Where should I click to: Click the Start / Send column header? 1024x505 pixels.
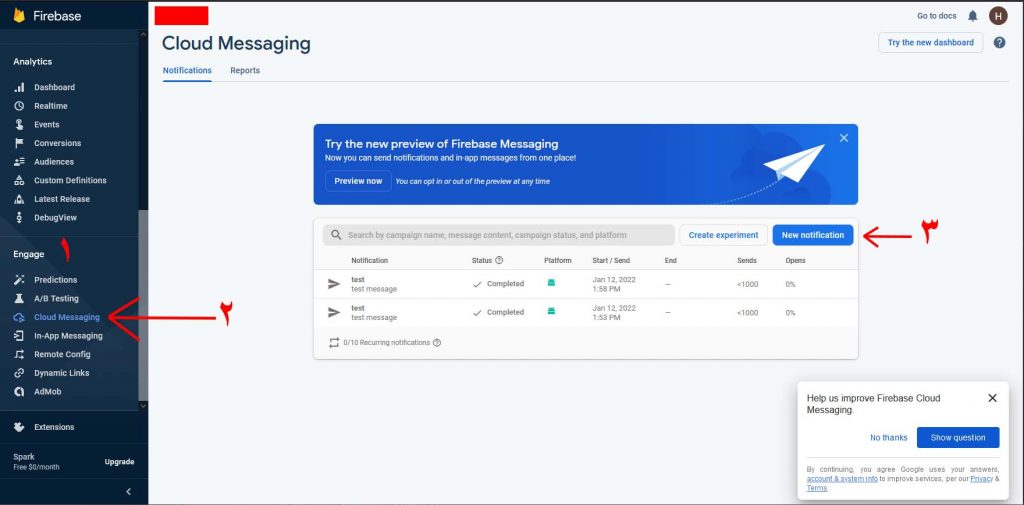pos(611,260)
